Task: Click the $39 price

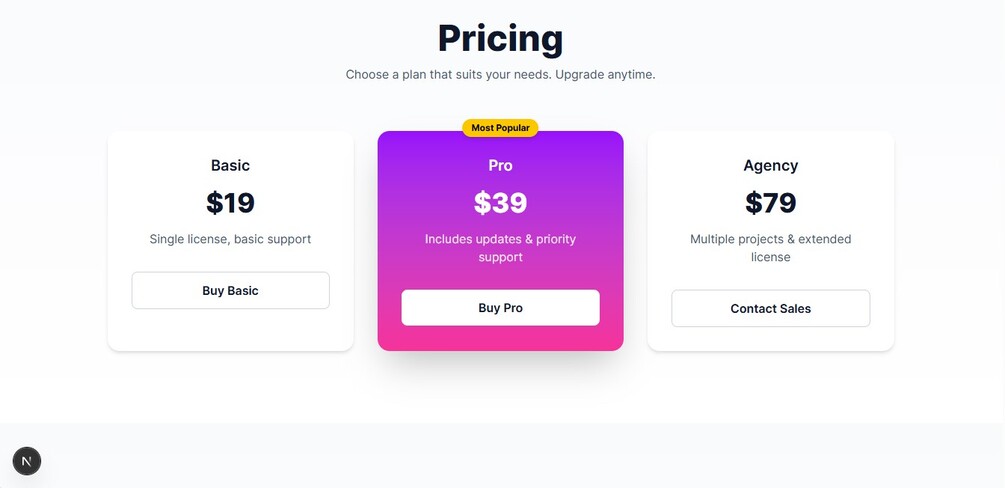Action: pos(500,203)
